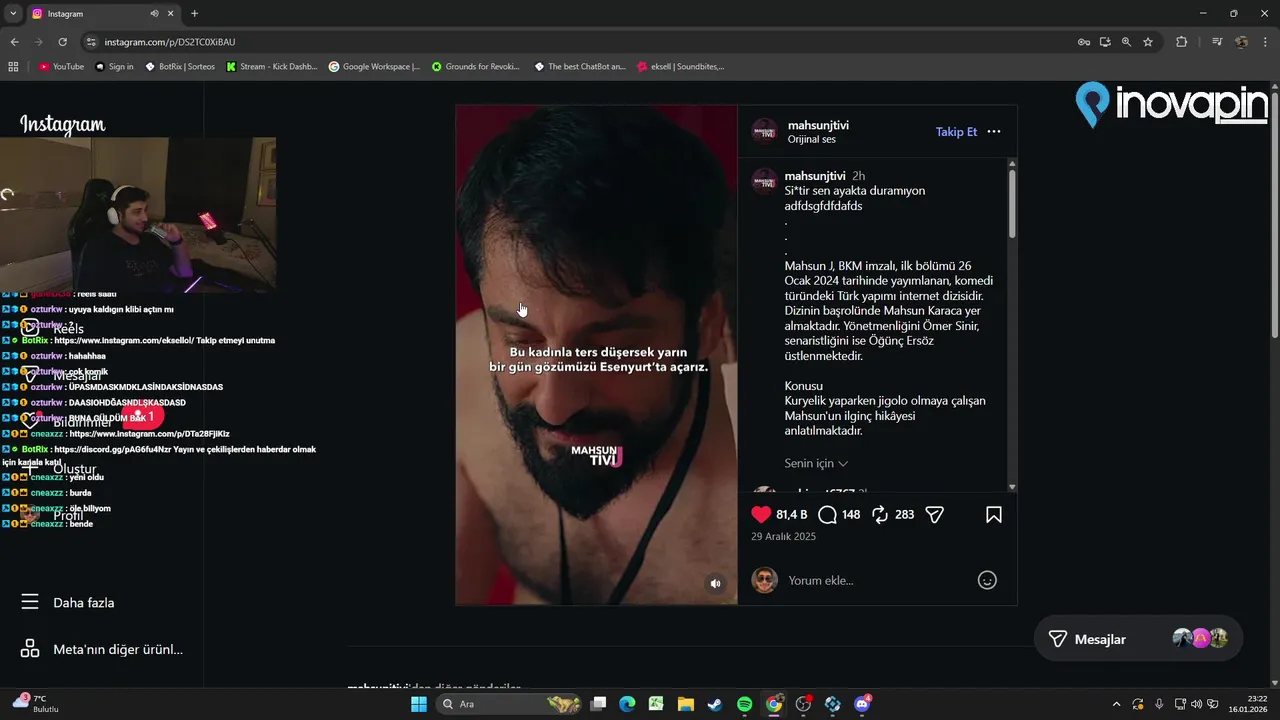Image resolution: width=1280 pixels, height=720 pixels.
Task: Open eksell | Soundbites bookmark
Action: 681,67
